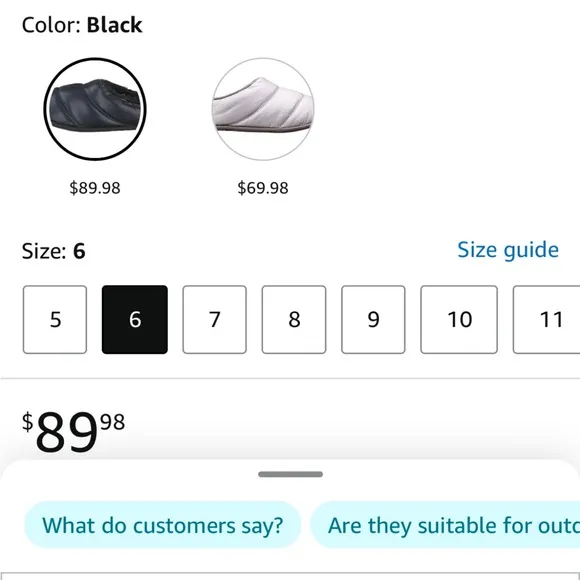Open the Size guide link

pos(508,250)
